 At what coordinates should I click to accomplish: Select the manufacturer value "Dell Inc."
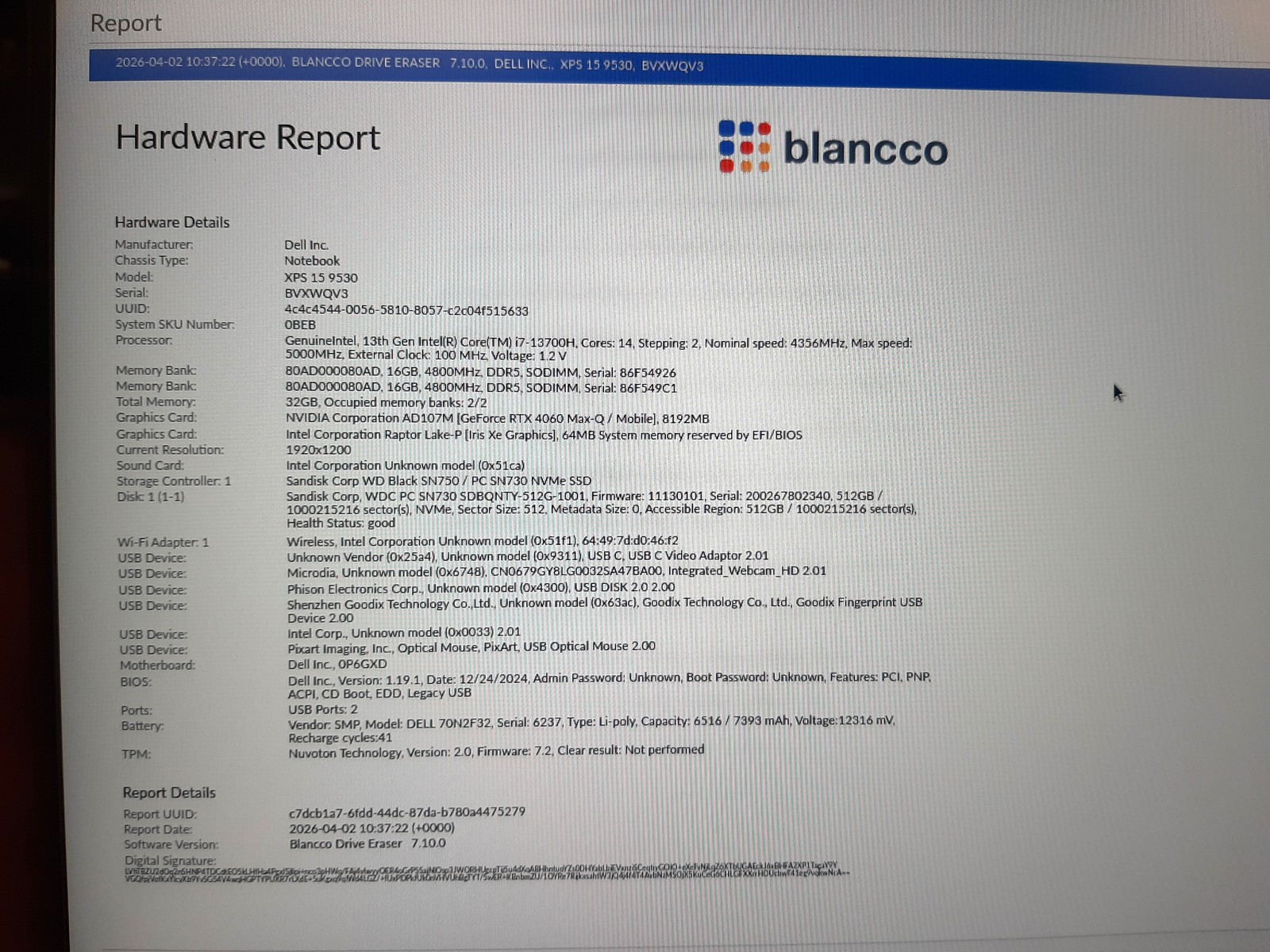pos(306,245)
